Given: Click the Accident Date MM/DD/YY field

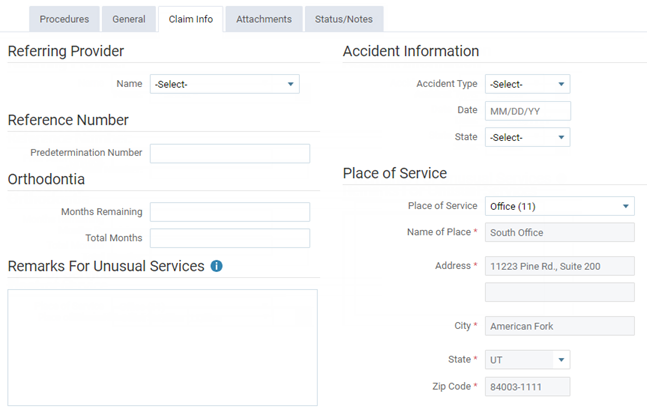Looking at the screenshot, I should (x=527, y=111).
